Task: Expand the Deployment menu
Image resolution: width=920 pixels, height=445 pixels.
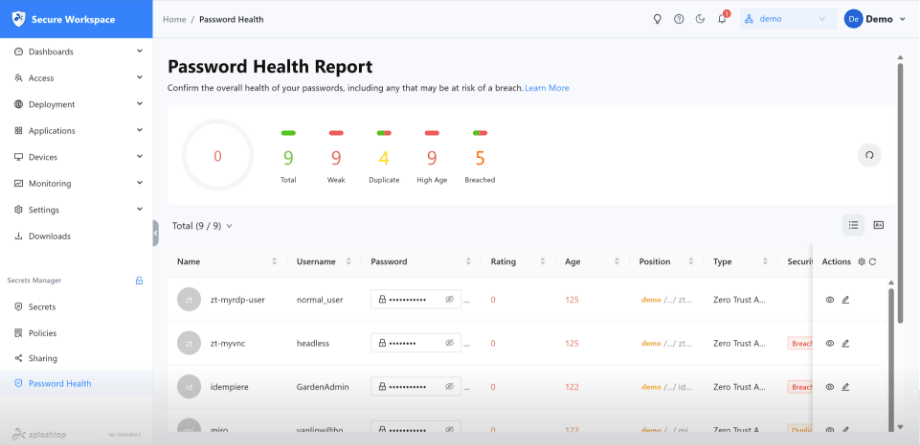Action: click(76, 104)
